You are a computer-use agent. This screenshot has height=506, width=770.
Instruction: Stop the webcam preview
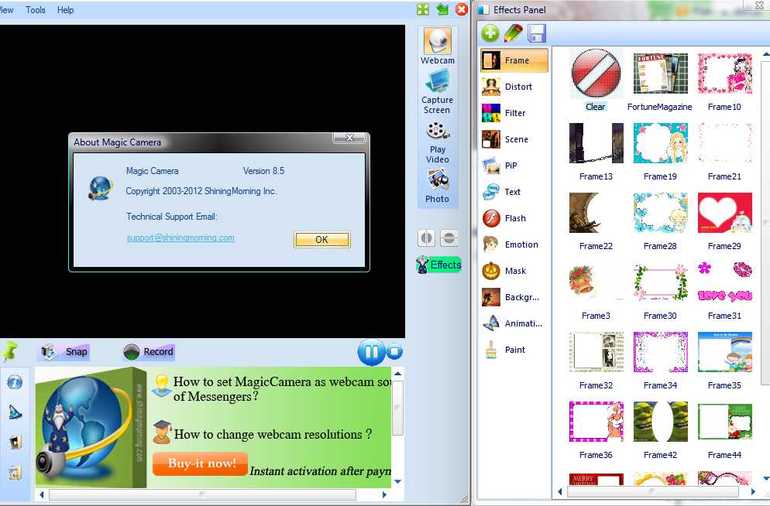point(394,352)
